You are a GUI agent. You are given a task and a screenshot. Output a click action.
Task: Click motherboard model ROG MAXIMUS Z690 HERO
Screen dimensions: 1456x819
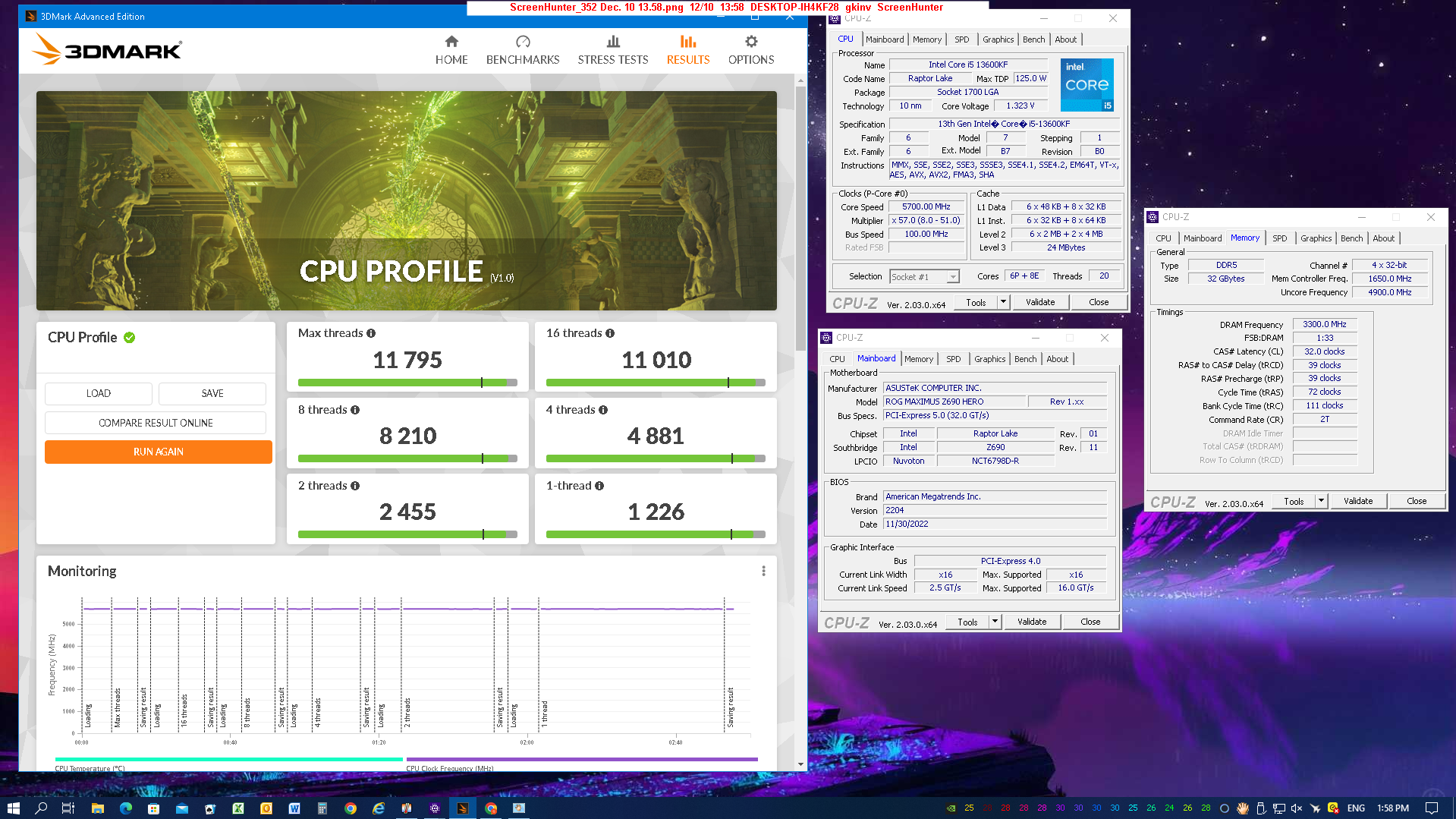pos(954,402)
